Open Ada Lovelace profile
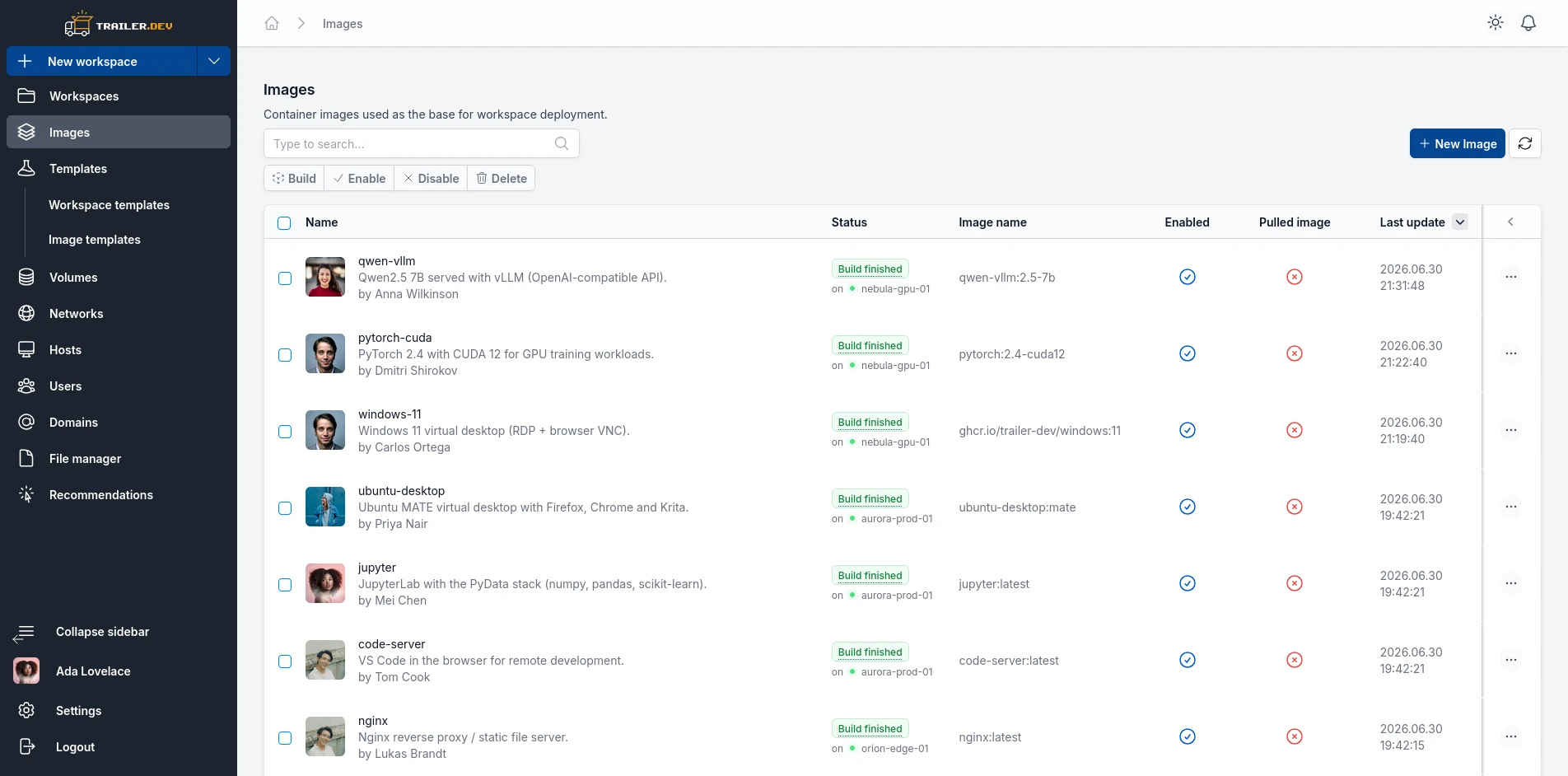 (x=119, y=671)
